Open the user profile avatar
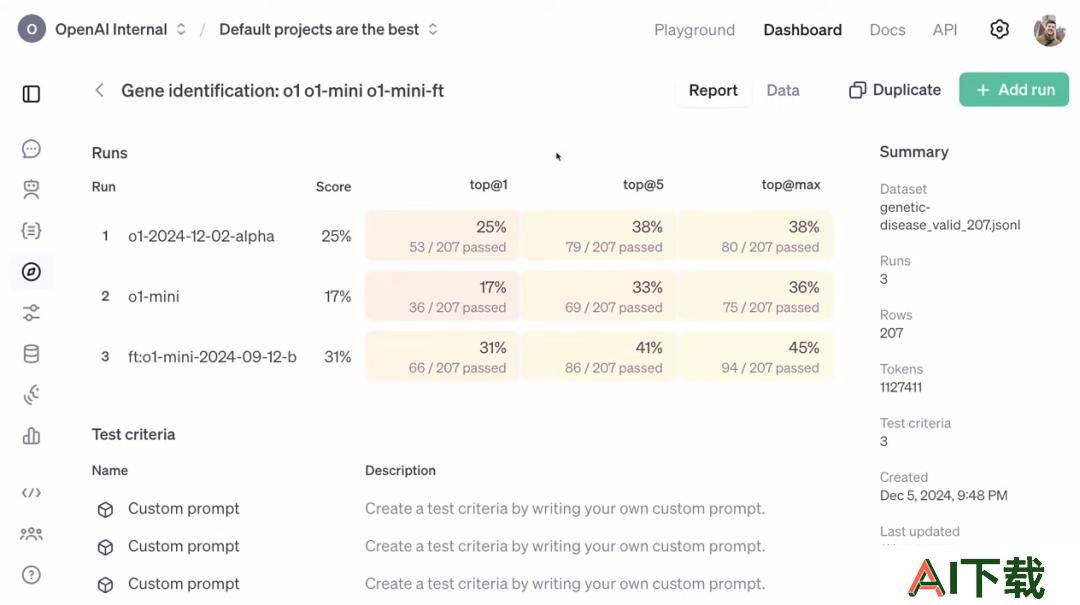Screen dimensions: 1080x605 point(1049,30)
